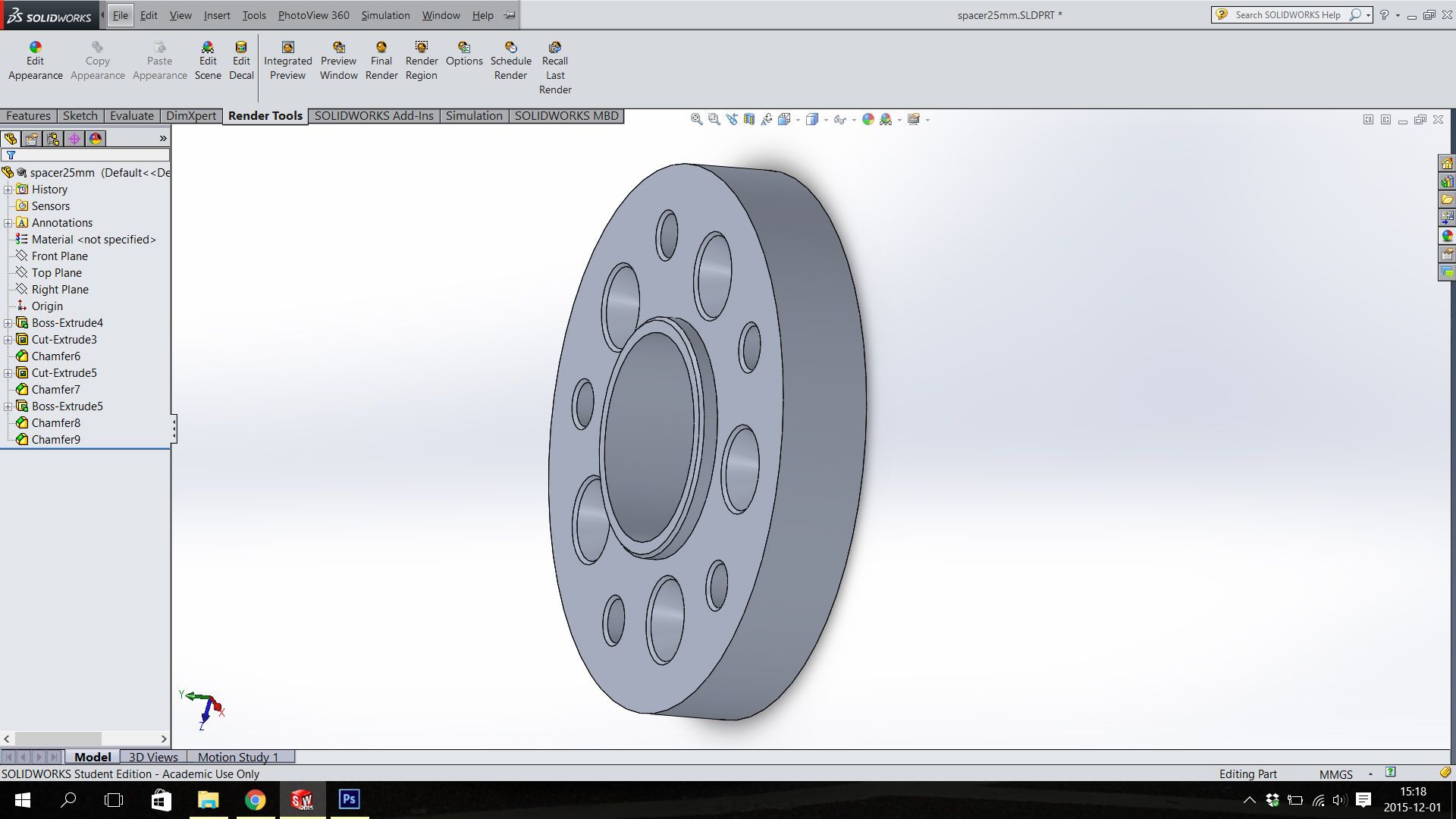The image size is (1456, 819).
Task: Toggle the Preview Window
Action: pyautogui.click(x=338, y=61)
